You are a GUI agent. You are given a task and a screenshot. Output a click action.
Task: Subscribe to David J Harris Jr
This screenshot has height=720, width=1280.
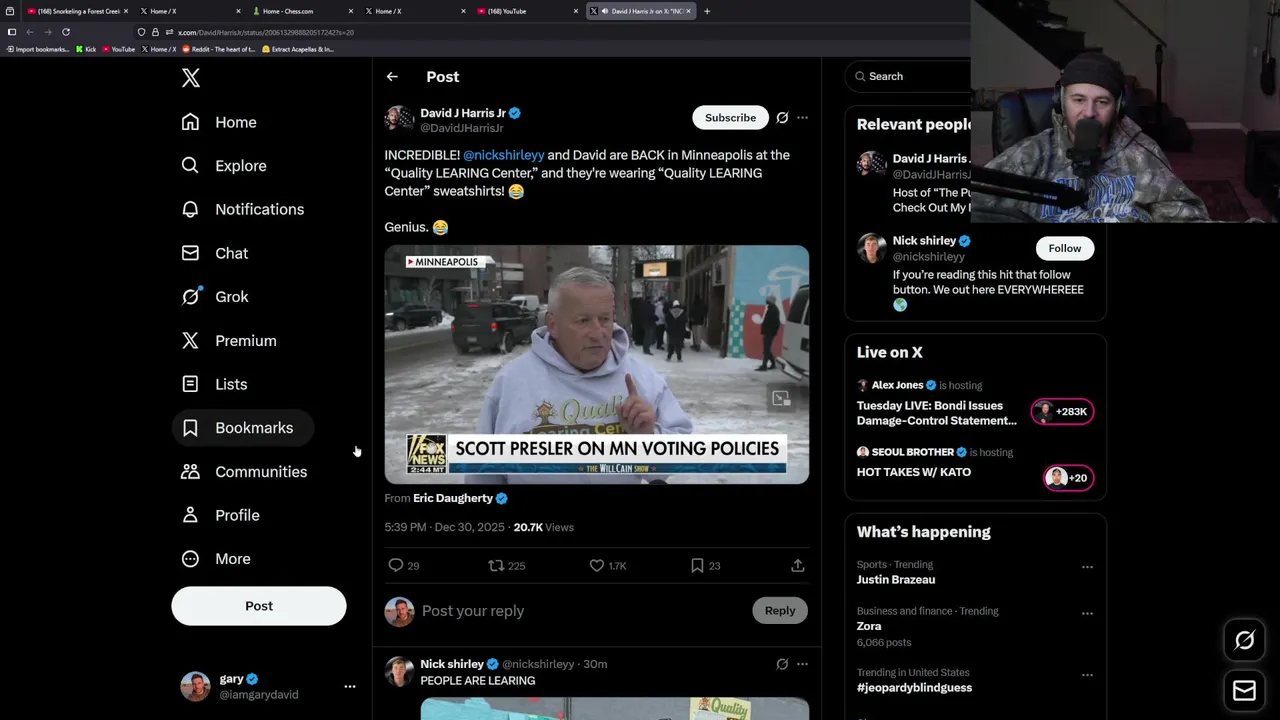point(730,118)
